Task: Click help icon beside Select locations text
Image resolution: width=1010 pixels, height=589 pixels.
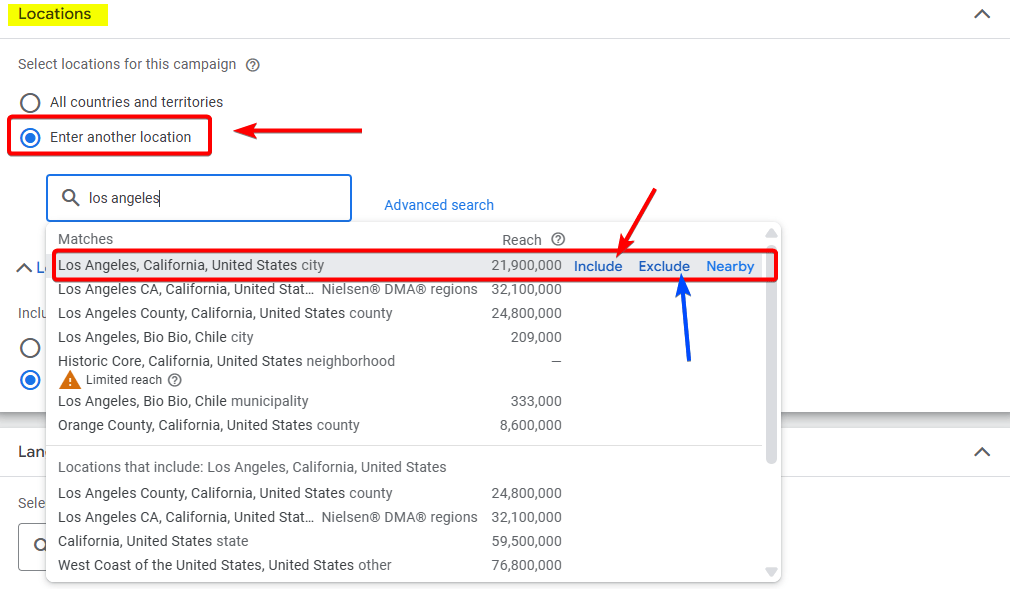Action: coord(253,65)
